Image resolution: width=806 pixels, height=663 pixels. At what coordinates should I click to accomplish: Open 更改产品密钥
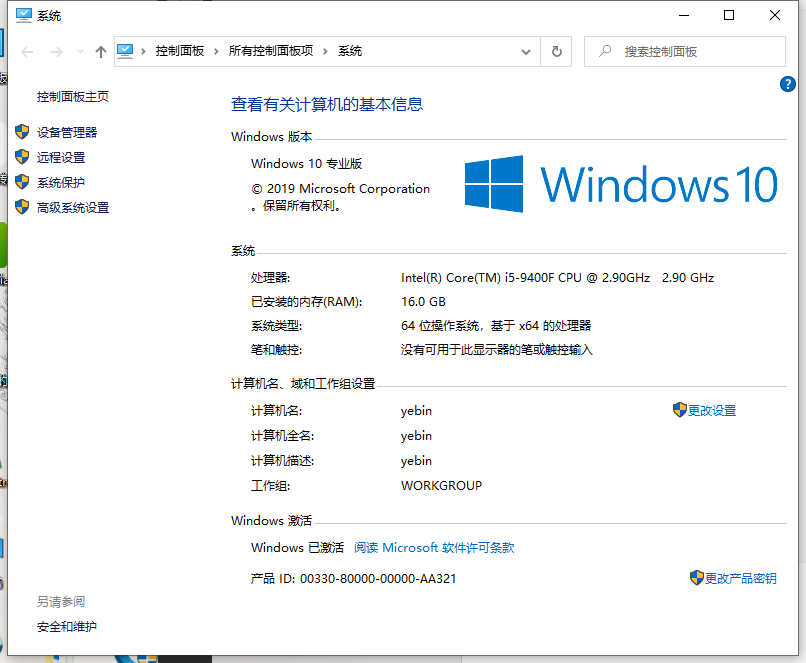741,578
